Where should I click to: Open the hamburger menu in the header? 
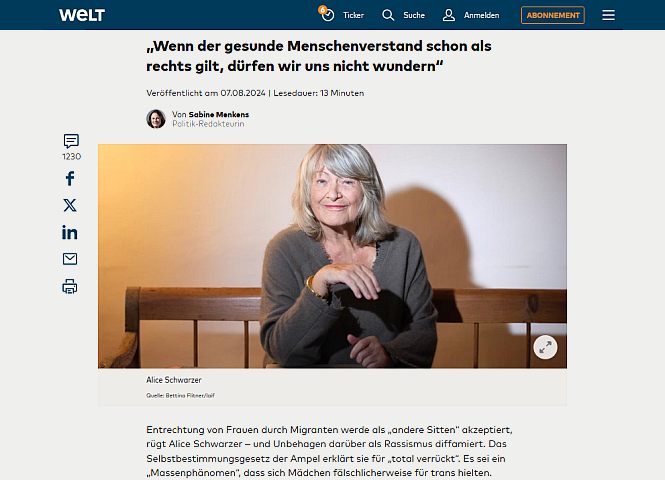[x=608, y=15]
